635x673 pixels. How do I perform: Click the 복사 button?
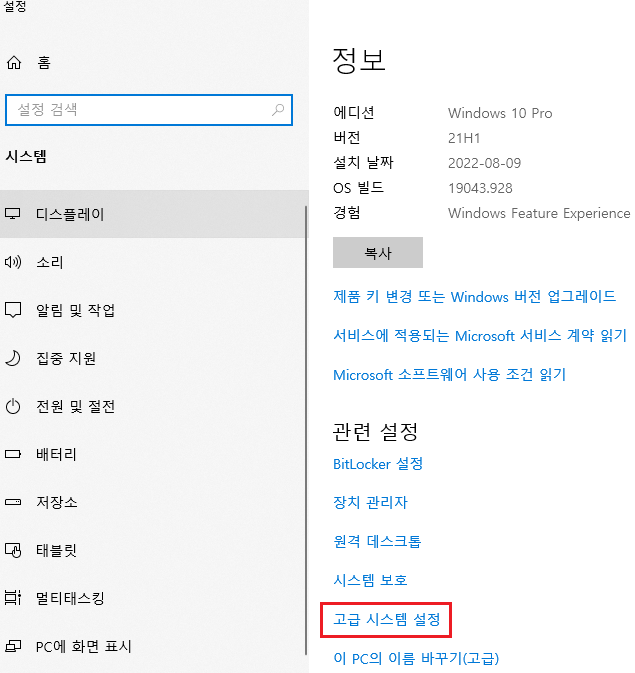(378, 252)
